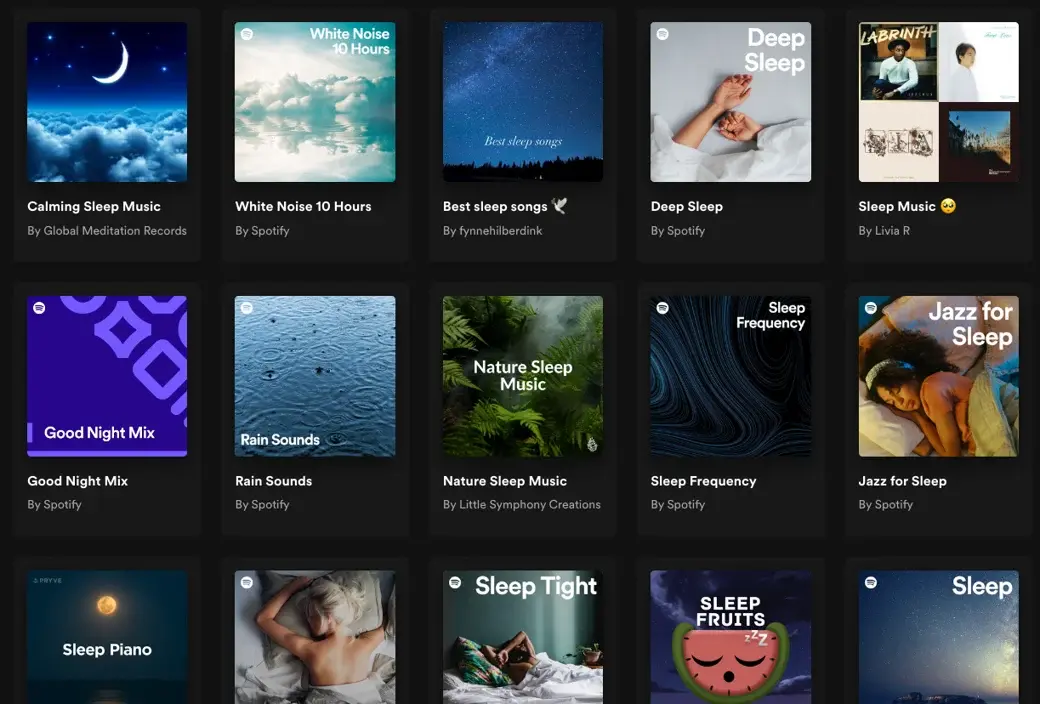
Task: Open the Calming Sleep Music cover art
Action: [x=107, y=102]
